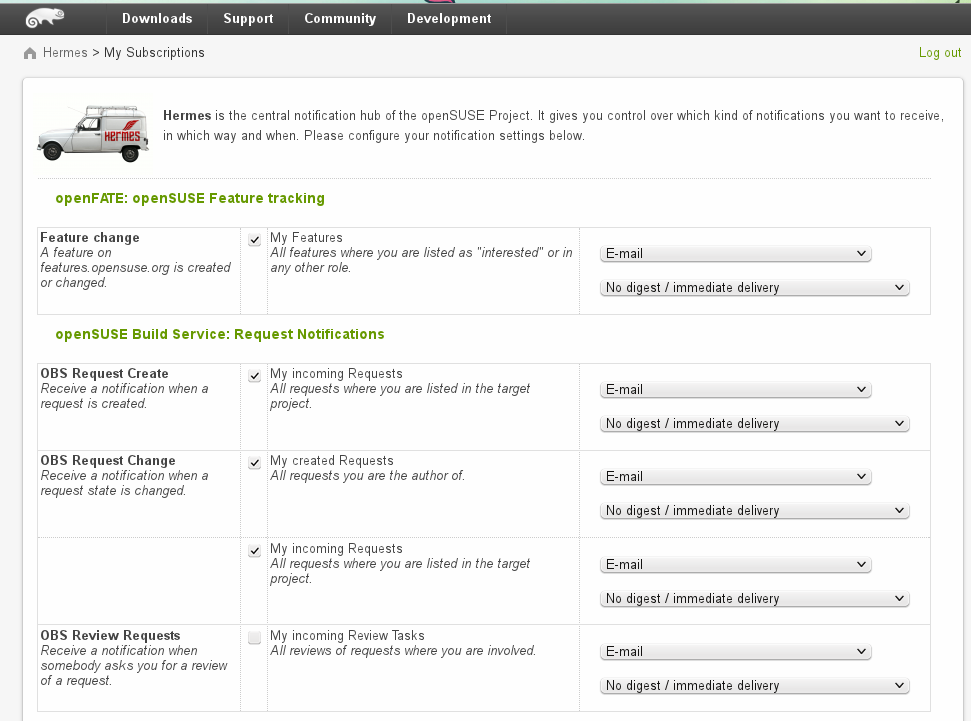Image resolution: width=971 pixels, height=721 pixels.
Task: Open the Development menu
Action: pyautogui.click(x=449, y=19)
